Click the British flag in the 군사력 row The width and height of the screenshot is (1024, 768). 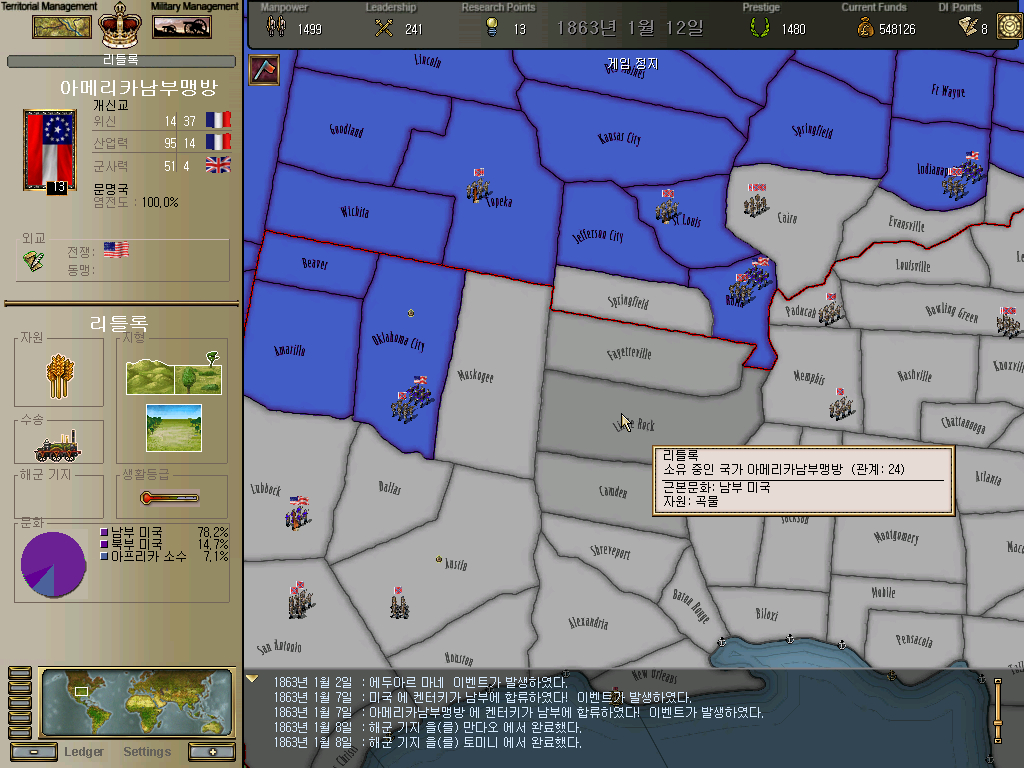[x=218, y=165]
